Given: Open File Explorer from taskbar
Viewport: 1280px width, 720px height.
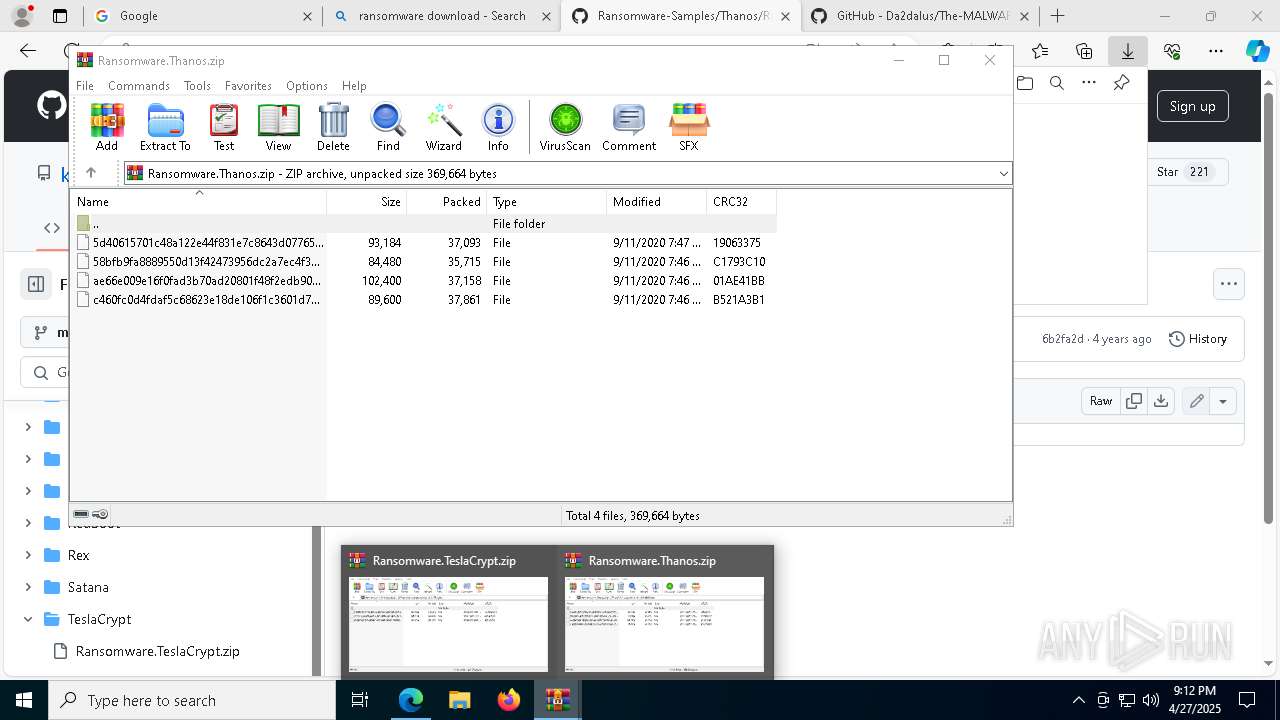Looking at the screenshot, I should 459,700.
